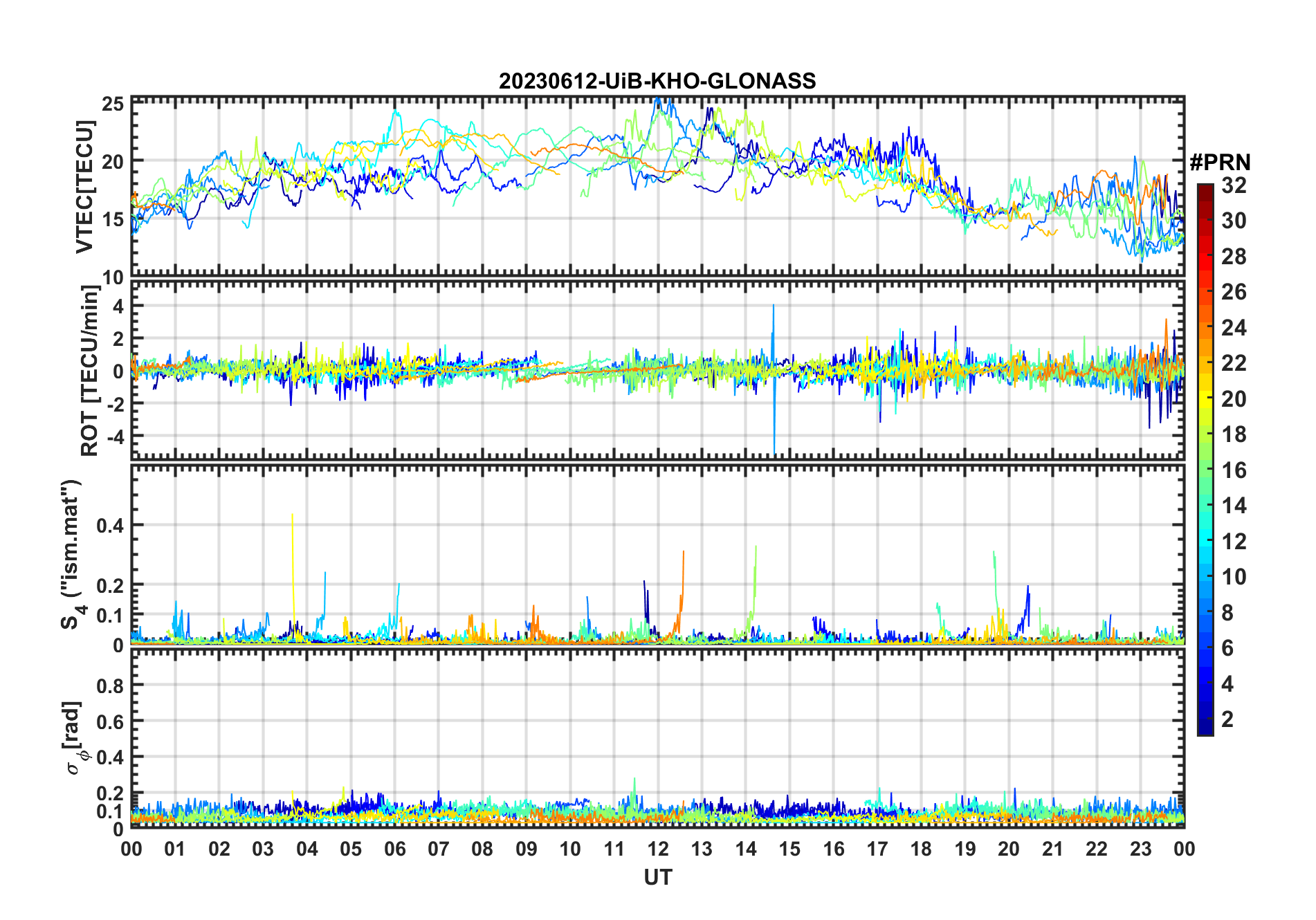This screenshot has height=920, width=1316.
Task: Click the 0.8 tick on the sigma-phi axis
Action: pyautogui.click(x=110, y=686)
